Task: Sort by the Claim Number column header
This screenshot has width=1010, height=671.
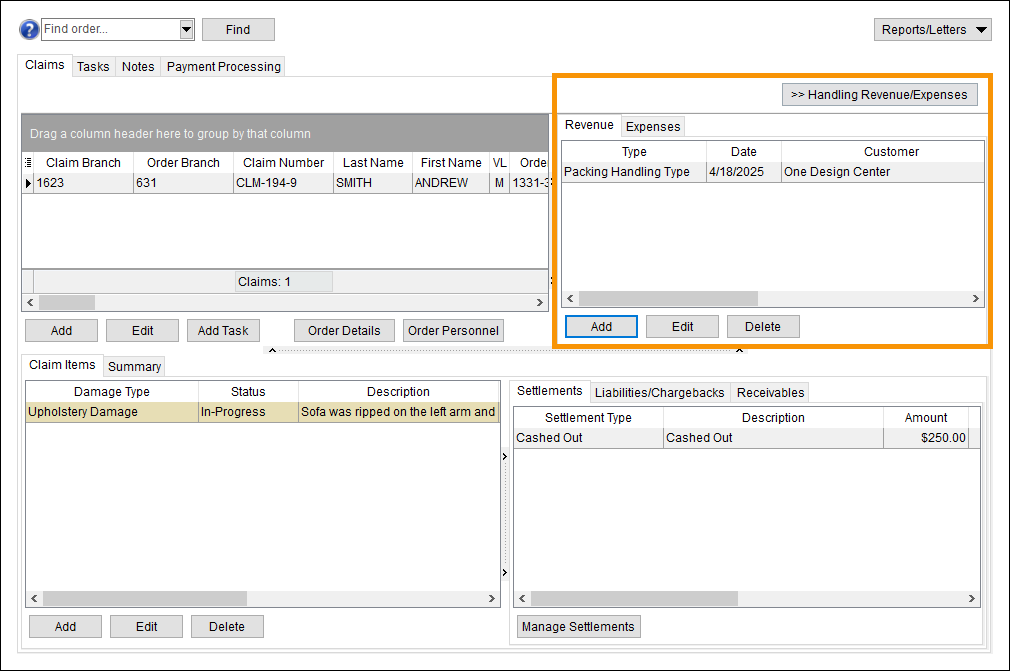Action: click(x=283, y=163)
